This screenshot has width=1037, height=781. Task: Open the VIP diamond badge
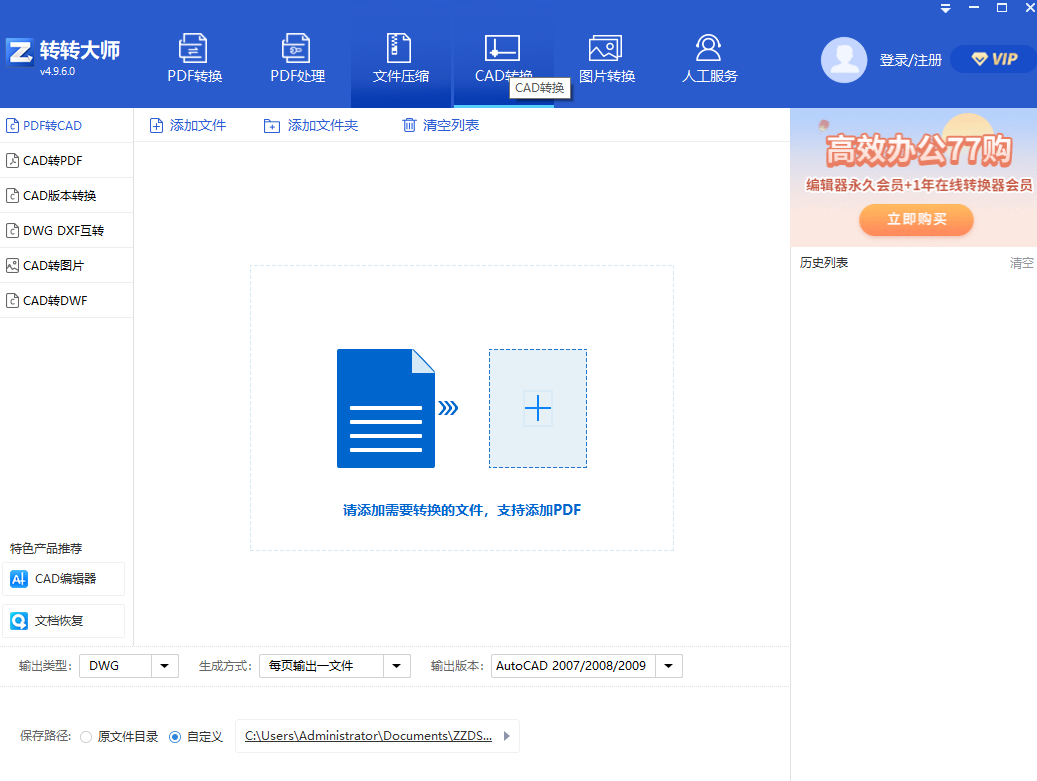994,60
